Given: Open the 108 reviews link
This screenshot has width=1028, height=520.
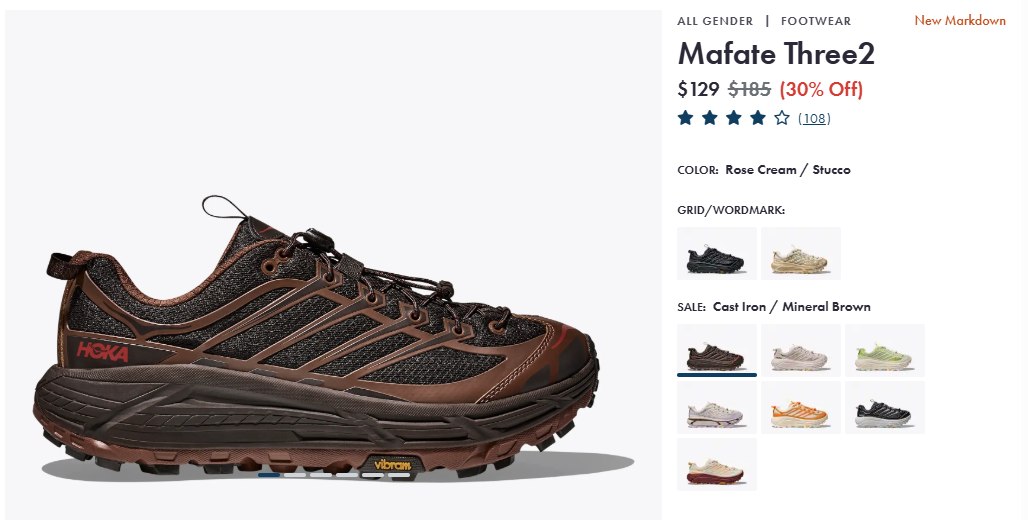Looking at the screenshot, I should (x=814, y=119).
